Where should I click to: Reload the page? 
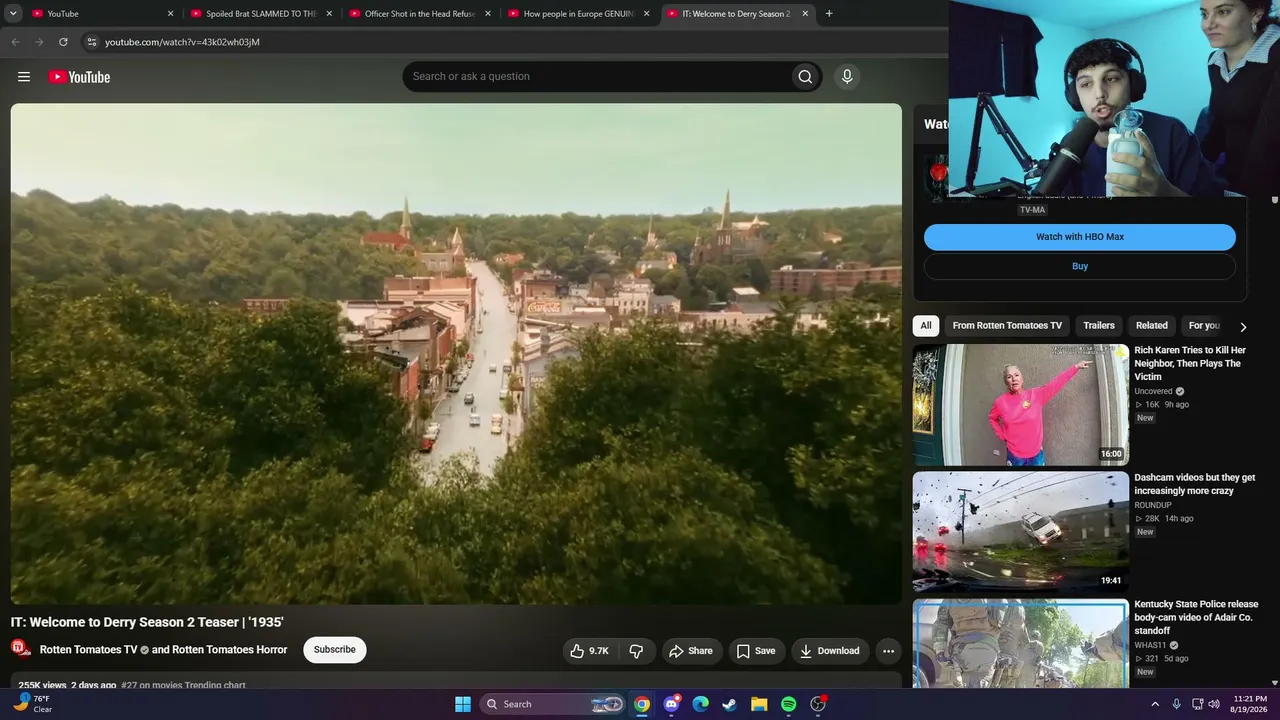click(63, 42)
